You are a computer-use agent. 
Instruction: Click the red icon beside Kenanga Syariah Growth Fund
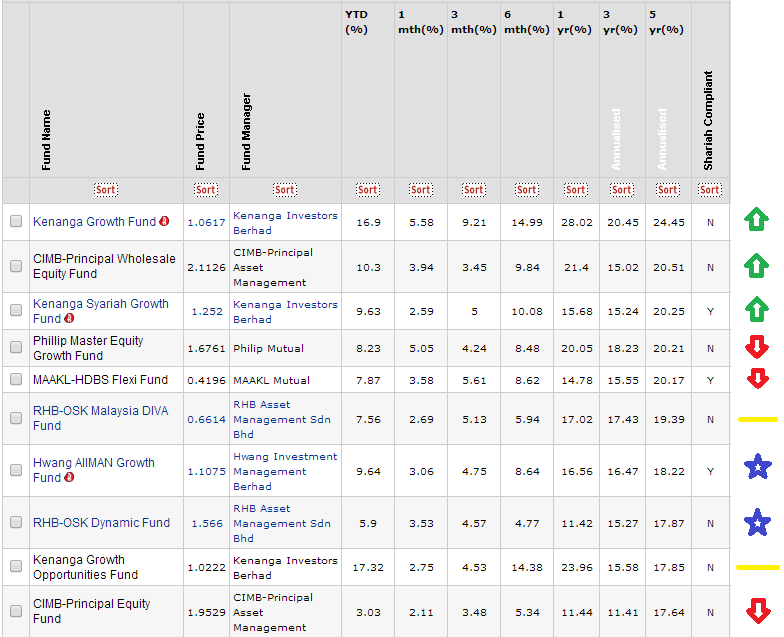70,318
